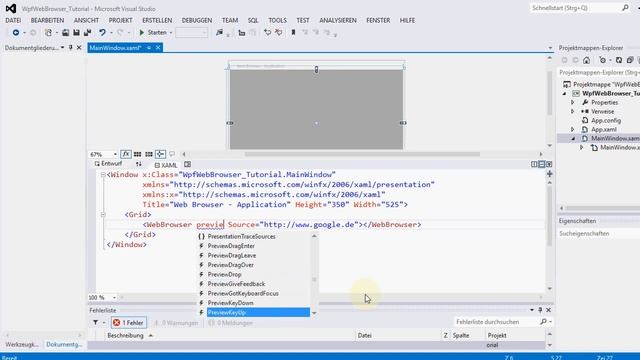Toggle the 0 Warnungen filter

tap(176, 322)
